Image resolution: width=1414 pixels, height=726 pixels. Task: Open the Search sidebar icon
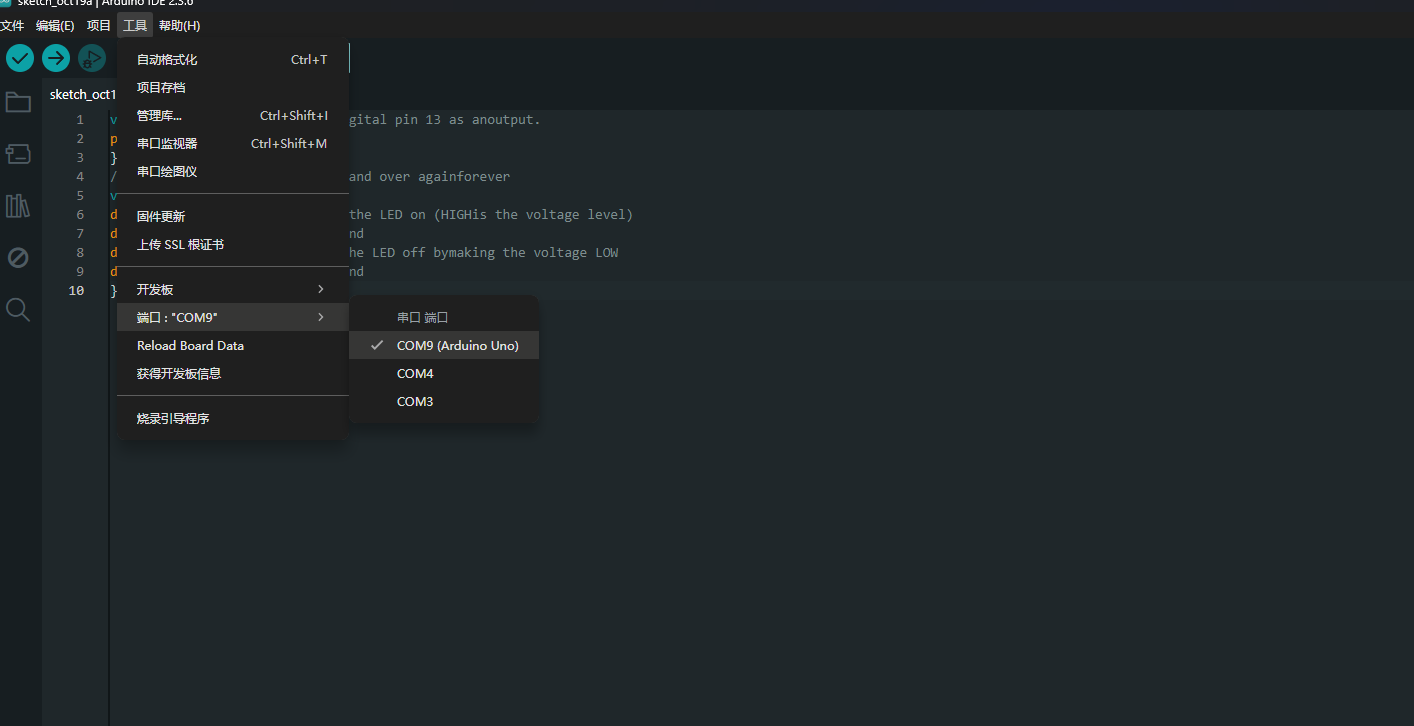[18, 310]
